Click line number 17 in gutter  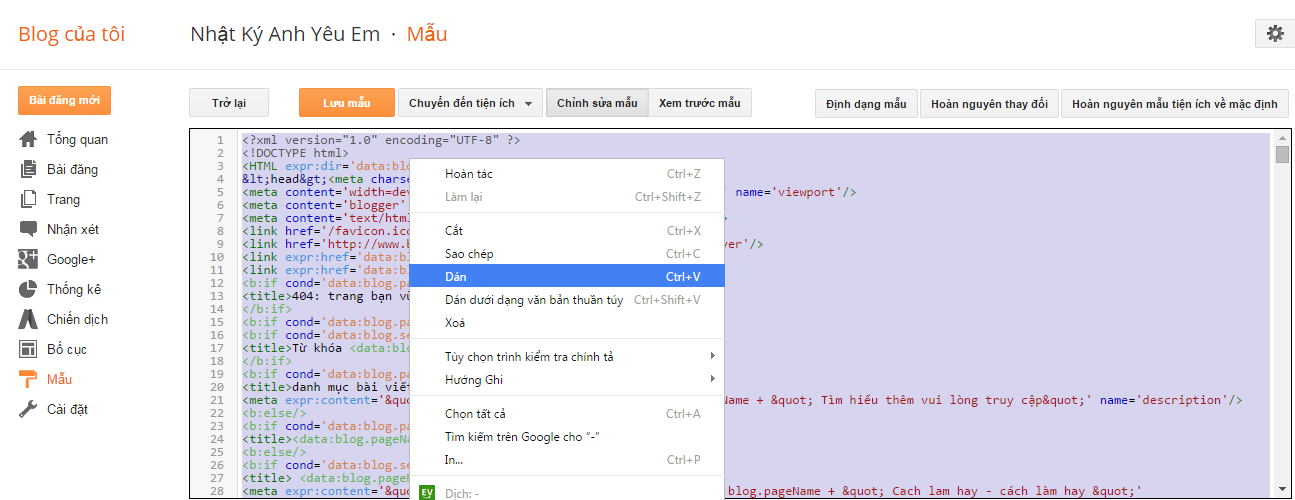point(218,348)
